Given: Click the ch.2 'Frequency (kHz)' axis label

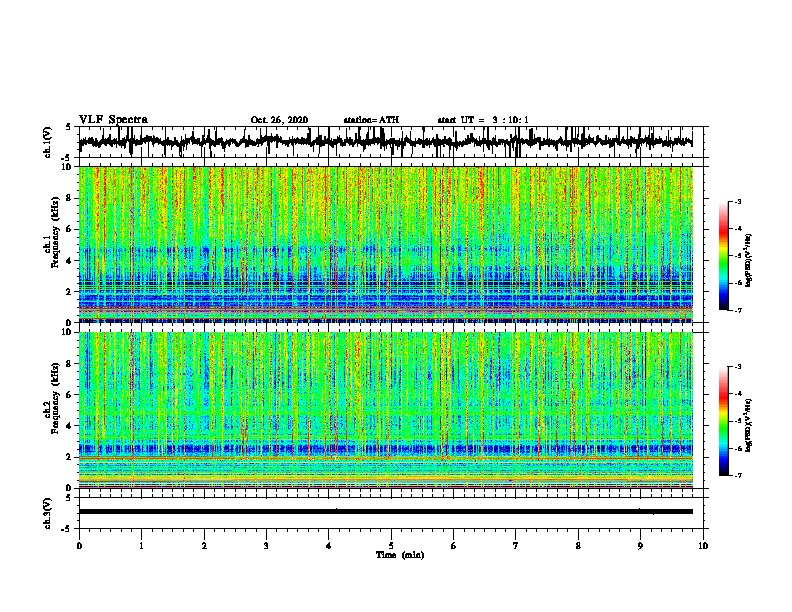Looking at the screenshot, I should (55, 398).
